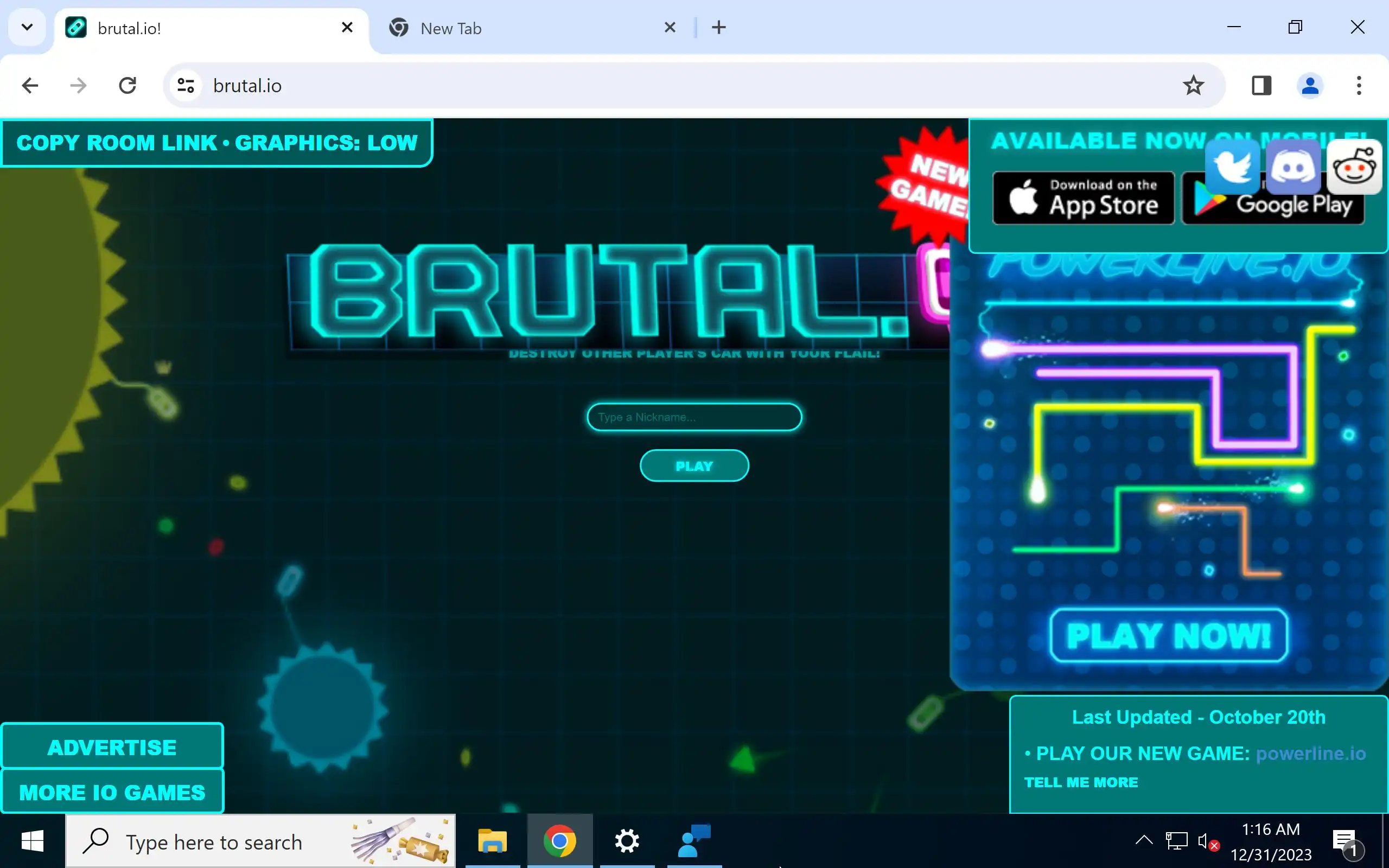Open the Discord icon link
The width and height of the screenshot is (1389, 868).
[1293, 167]
